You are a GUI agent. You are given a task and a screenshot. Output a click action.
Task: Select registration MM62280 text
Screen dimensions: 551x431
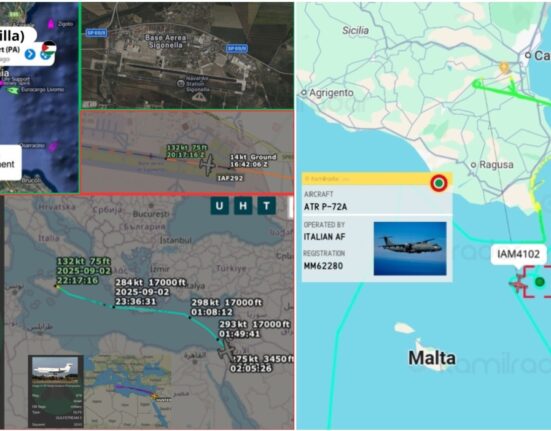(x=323, y=266)
